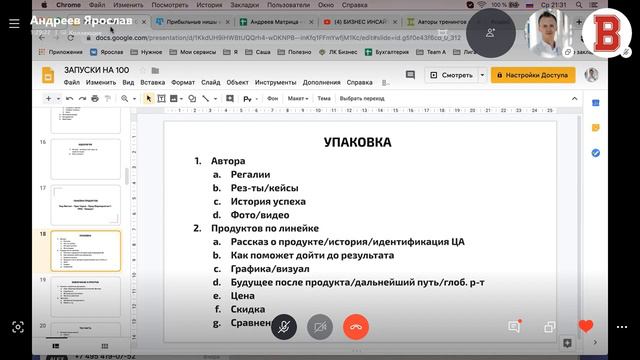Image resolution: width=640 pixels, height=360 pixels.
Task: Click the Фон background button
Action: [x=272, y=99]
